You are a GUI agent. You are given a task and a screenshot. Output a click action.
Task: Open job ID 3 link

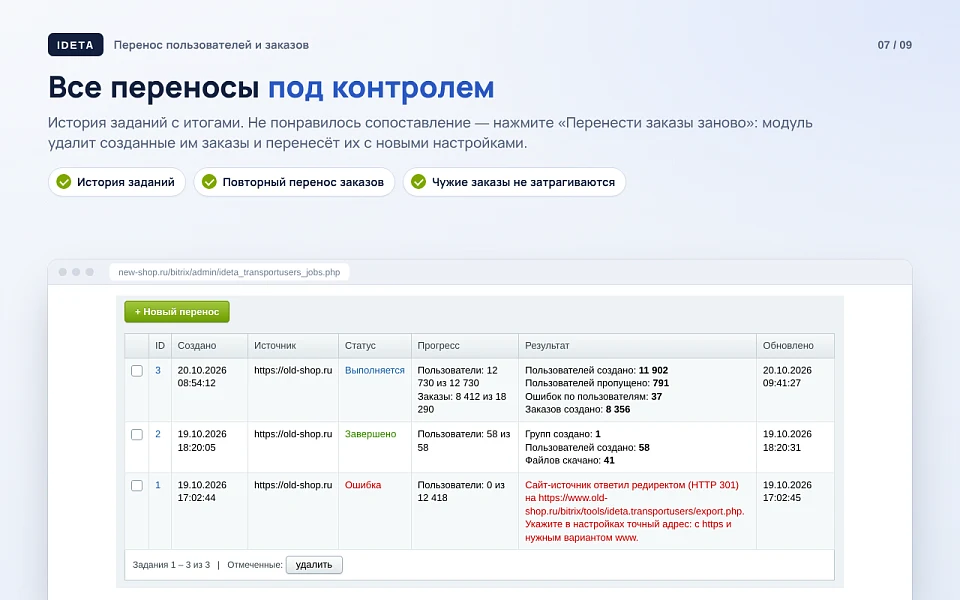[158, 370]
